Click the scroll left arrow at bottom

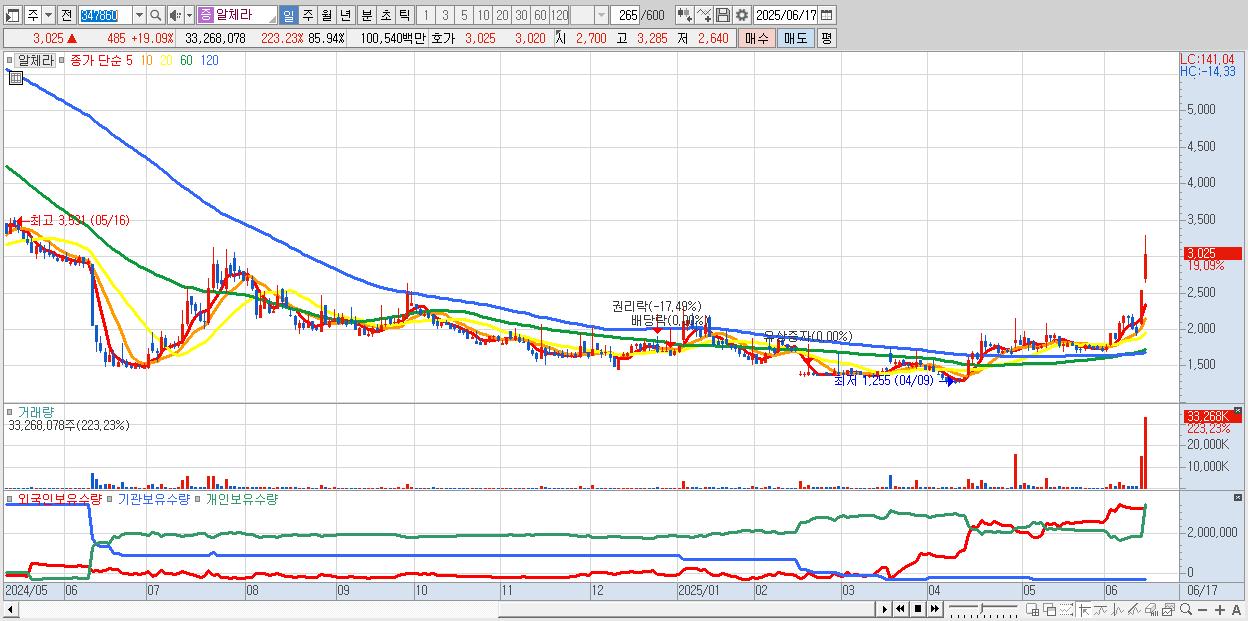[x=11, y=609]
